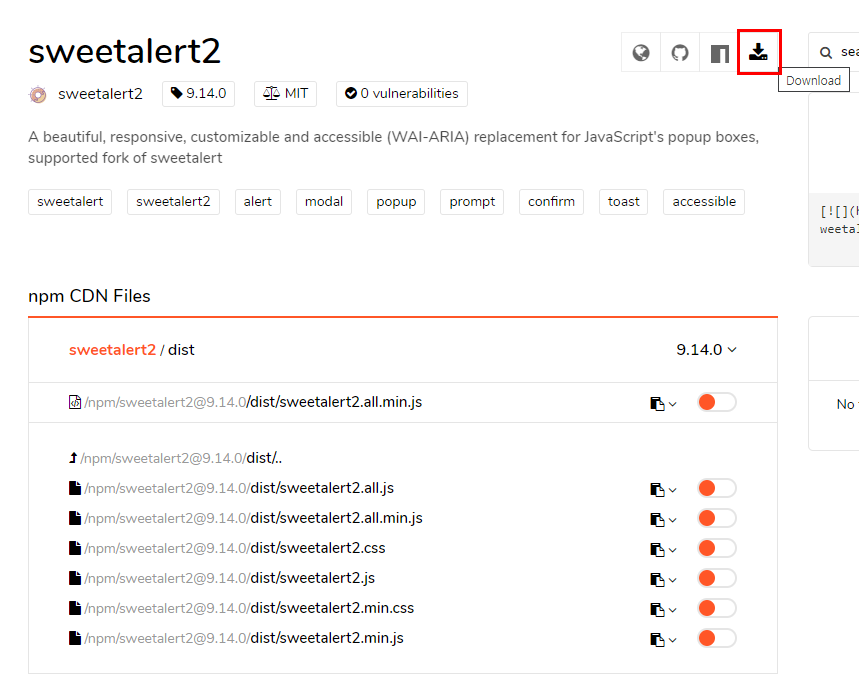This screenshot has height=685, width=859.
Task: Open the 9.14.0 version dropdown
Action: pos(706,350)
